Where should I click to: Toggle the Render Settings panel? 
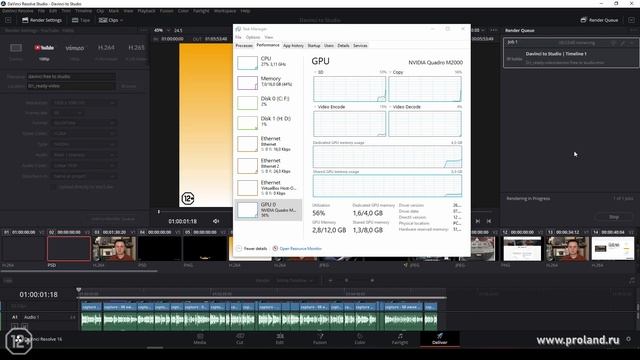tap(42, 20)
